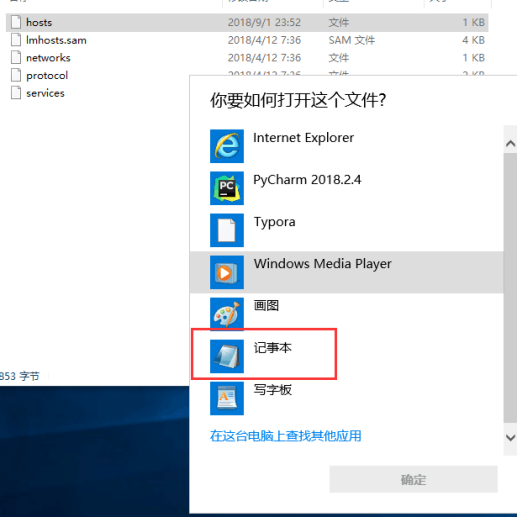The width and height of the screenshot is (517, 517).
Task: Click the 记事本 notepad icon
Action: coord(227,356)
